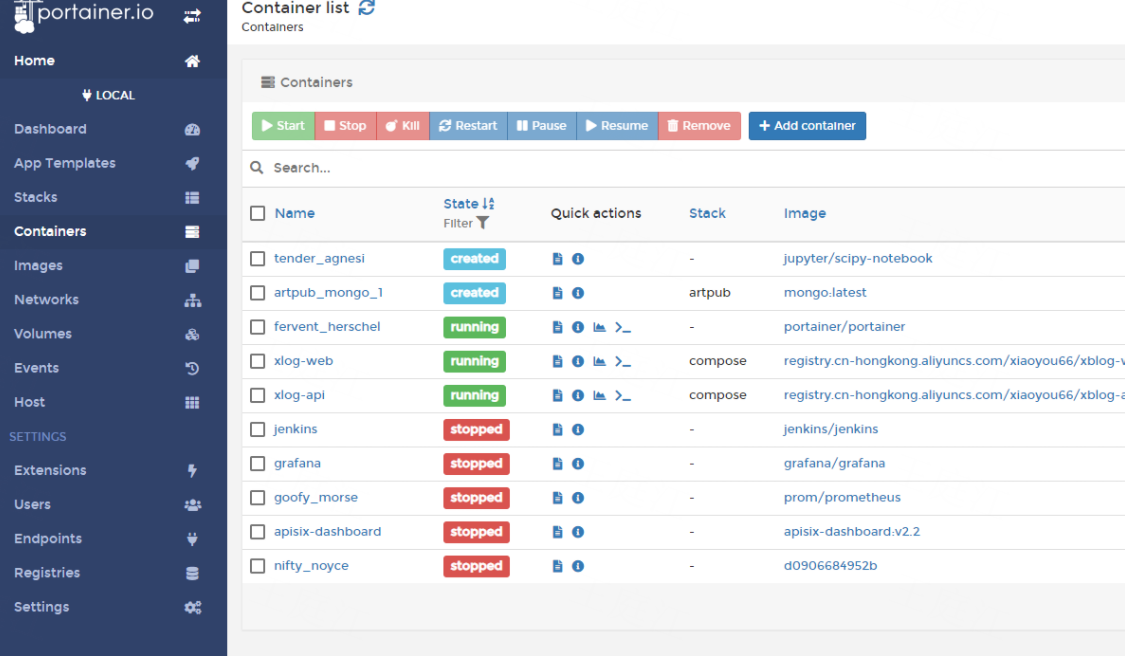Open logs icon for goofy_morse
This screenshot has width=1125, height=656.
click(x=557, y=497)
